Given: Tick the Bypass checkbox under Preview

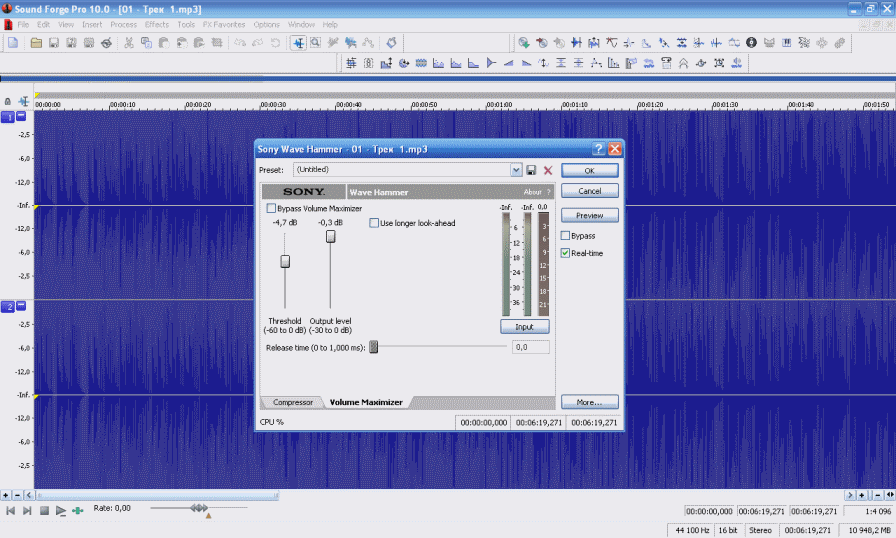Looking at the screenshot, I should [565, 236].
